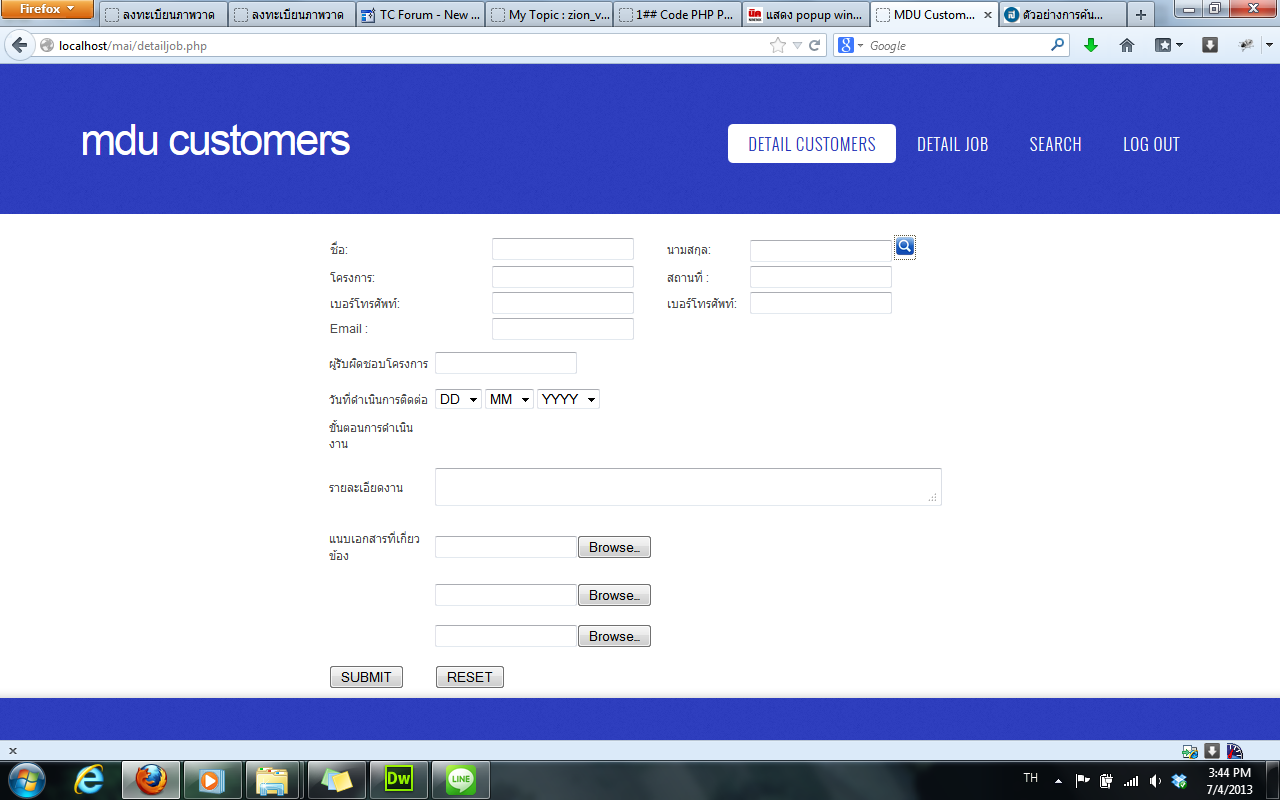Open the YYYY year dropdown

(x=568, y=399)
